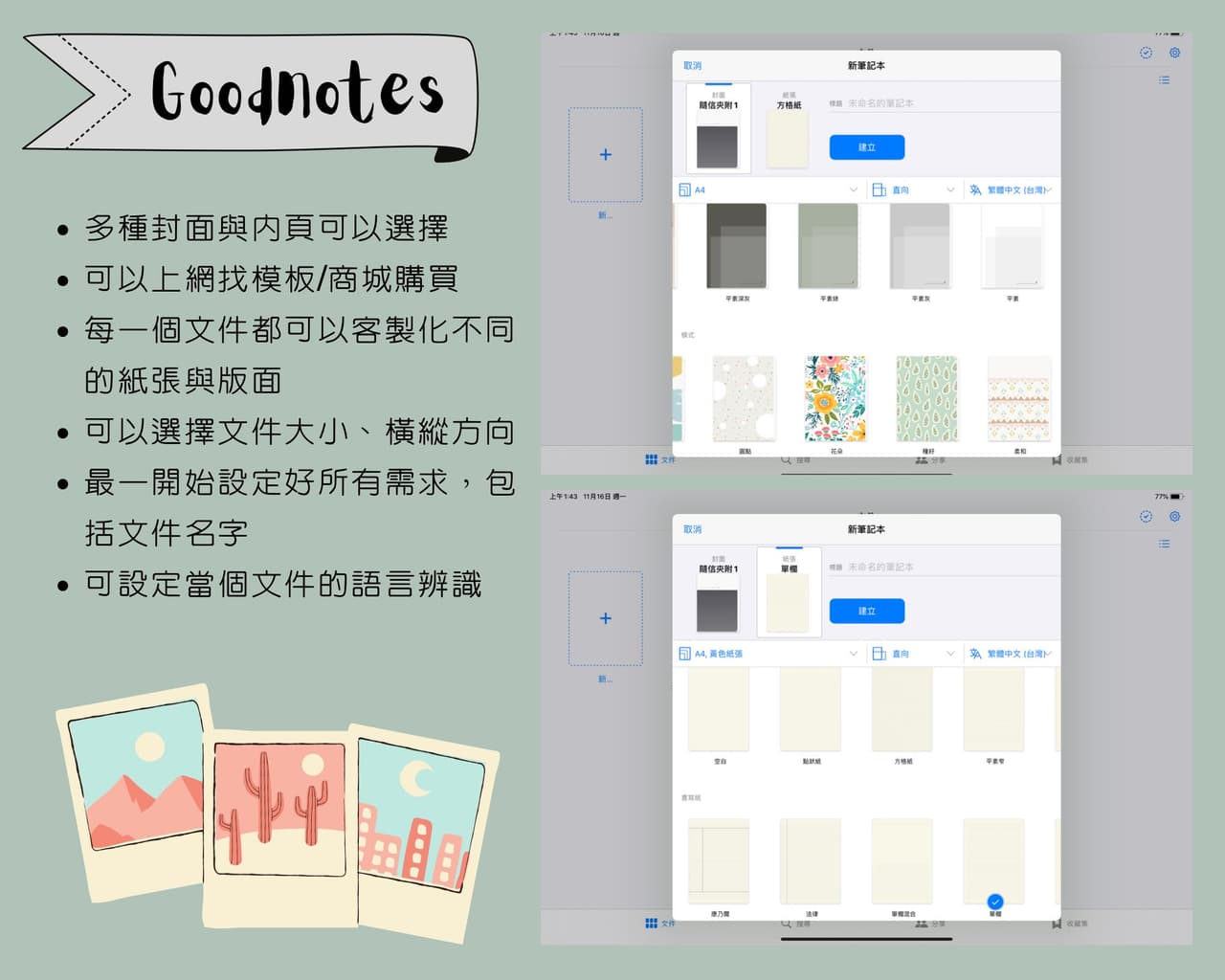1225x980 pixels.
Task: Choose the 柔和 pastel cover template
Action: (1019, 399)
